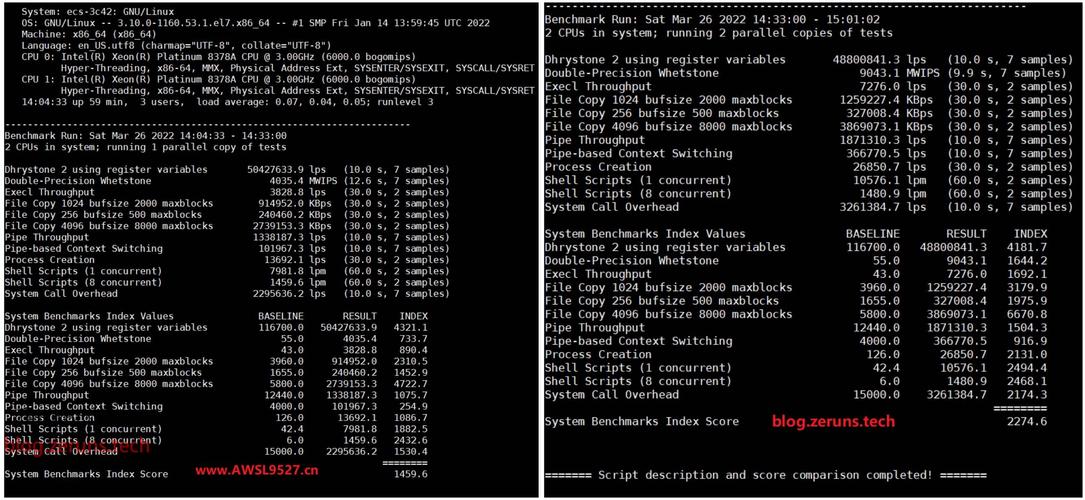Click the Language en_US.utf8 line
The width and height of the screenshot is (1085, 500).
(187, 43)
